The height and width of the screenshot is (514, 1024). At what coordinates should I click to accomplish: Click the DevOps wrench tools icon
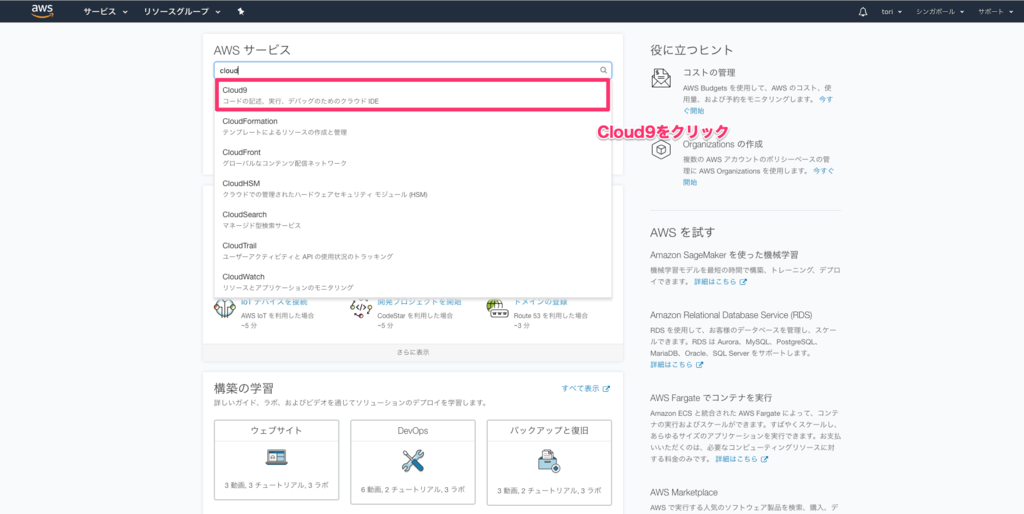(x=413, y=461)
